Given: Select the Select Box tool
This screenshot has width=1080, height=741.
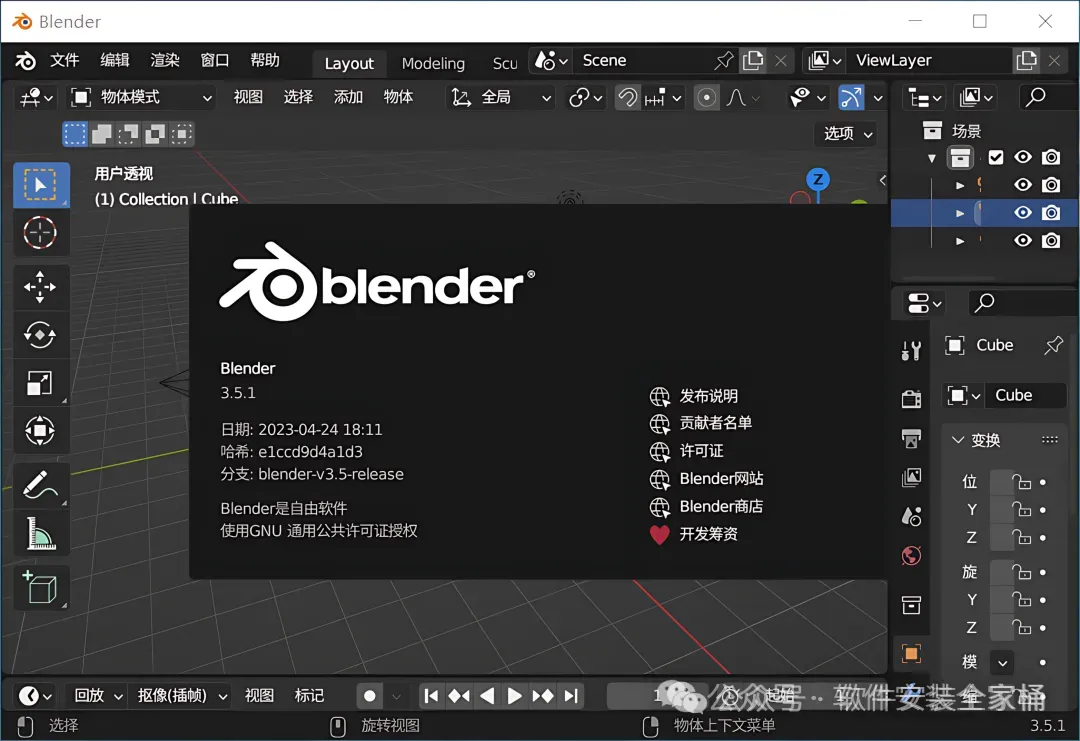Looking at the screenshot, I should (41, 185).
